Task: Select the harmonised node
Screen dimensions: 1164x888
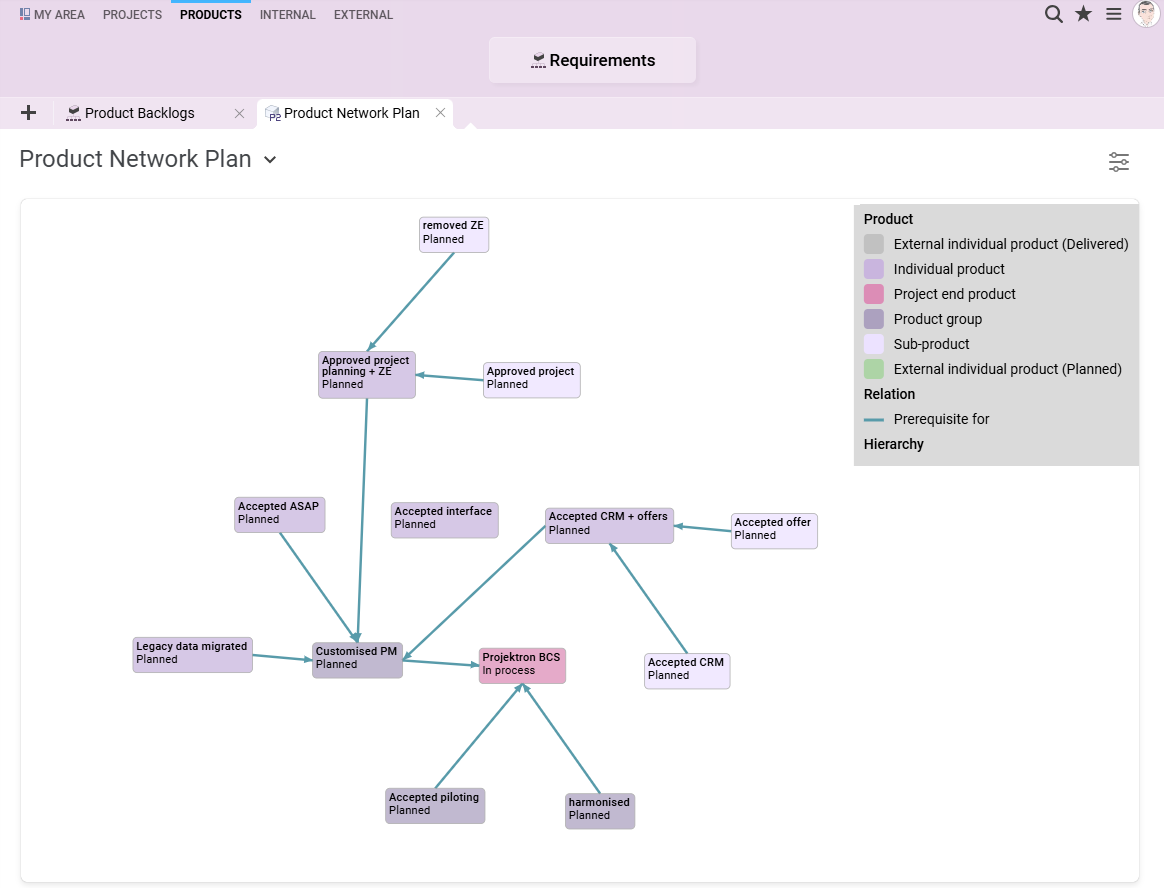Action: [x=600, y=811]
